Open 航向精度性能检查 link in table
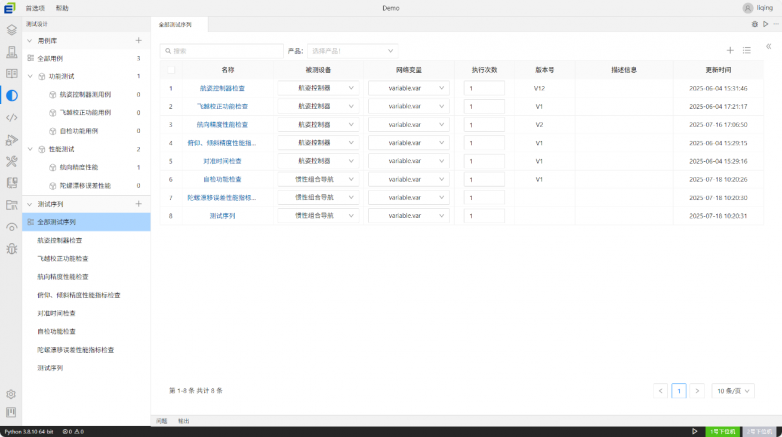 [222, 125]
